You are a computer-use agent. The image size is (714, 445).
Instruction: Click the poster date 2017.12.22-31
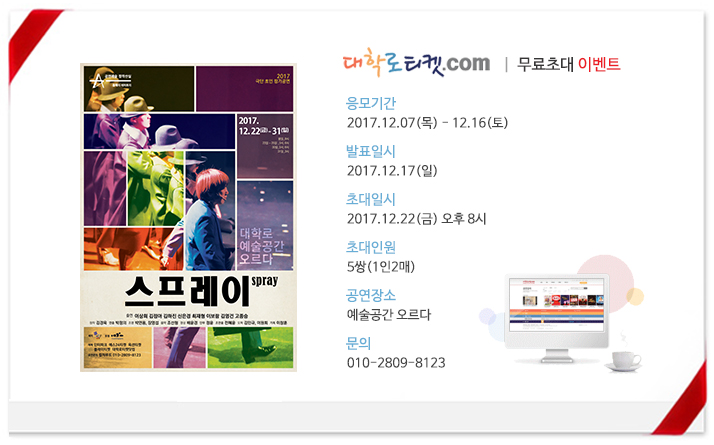click(x=264, y=126)
